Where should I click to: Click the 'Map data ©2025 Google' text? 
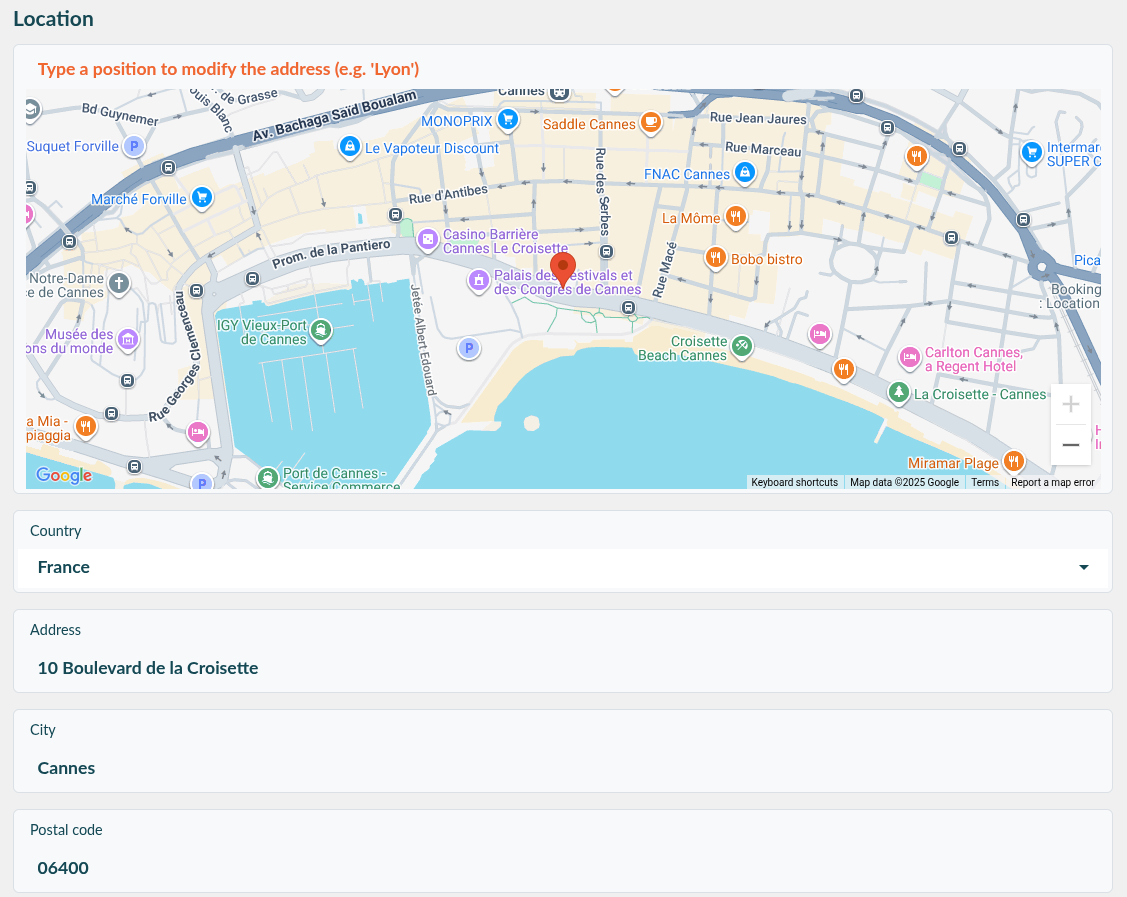point(904,482)
